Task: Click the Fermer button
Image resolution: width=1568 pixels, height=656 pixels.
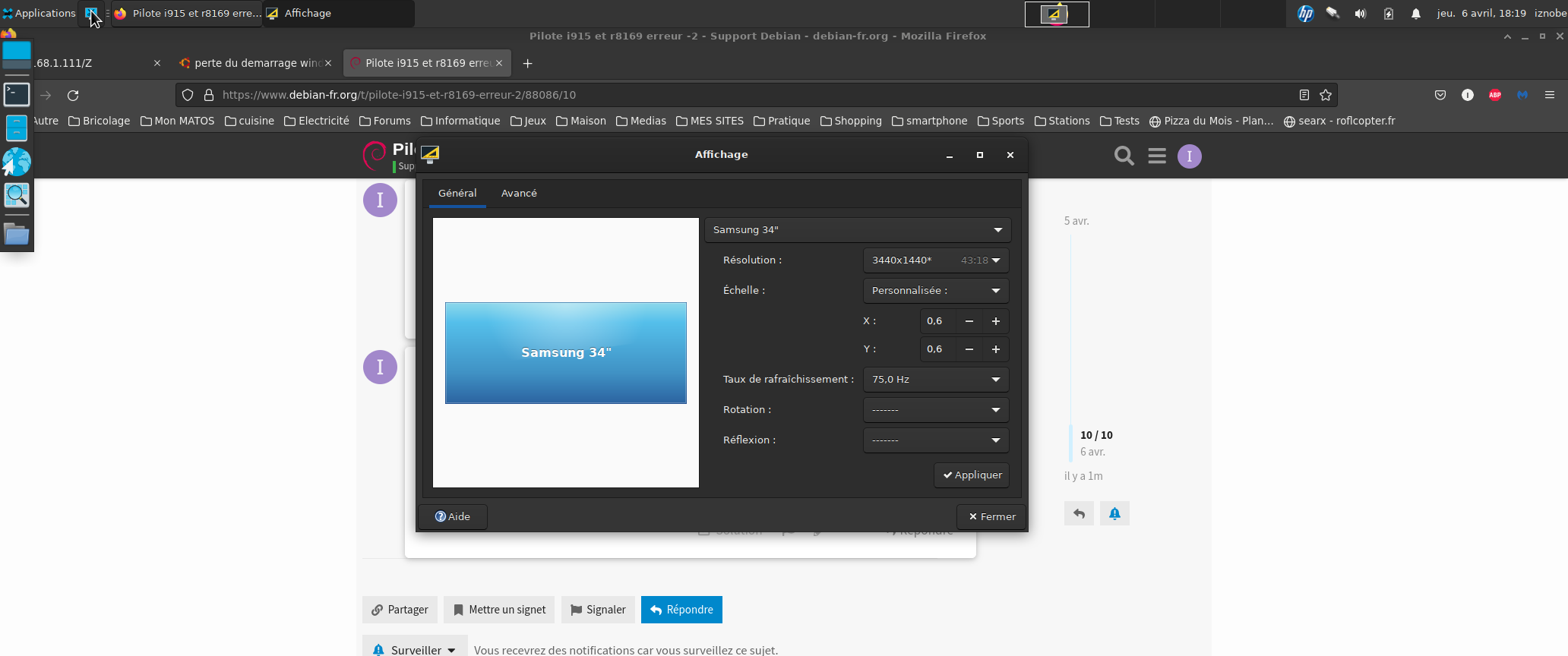Action: coord(991,516)
